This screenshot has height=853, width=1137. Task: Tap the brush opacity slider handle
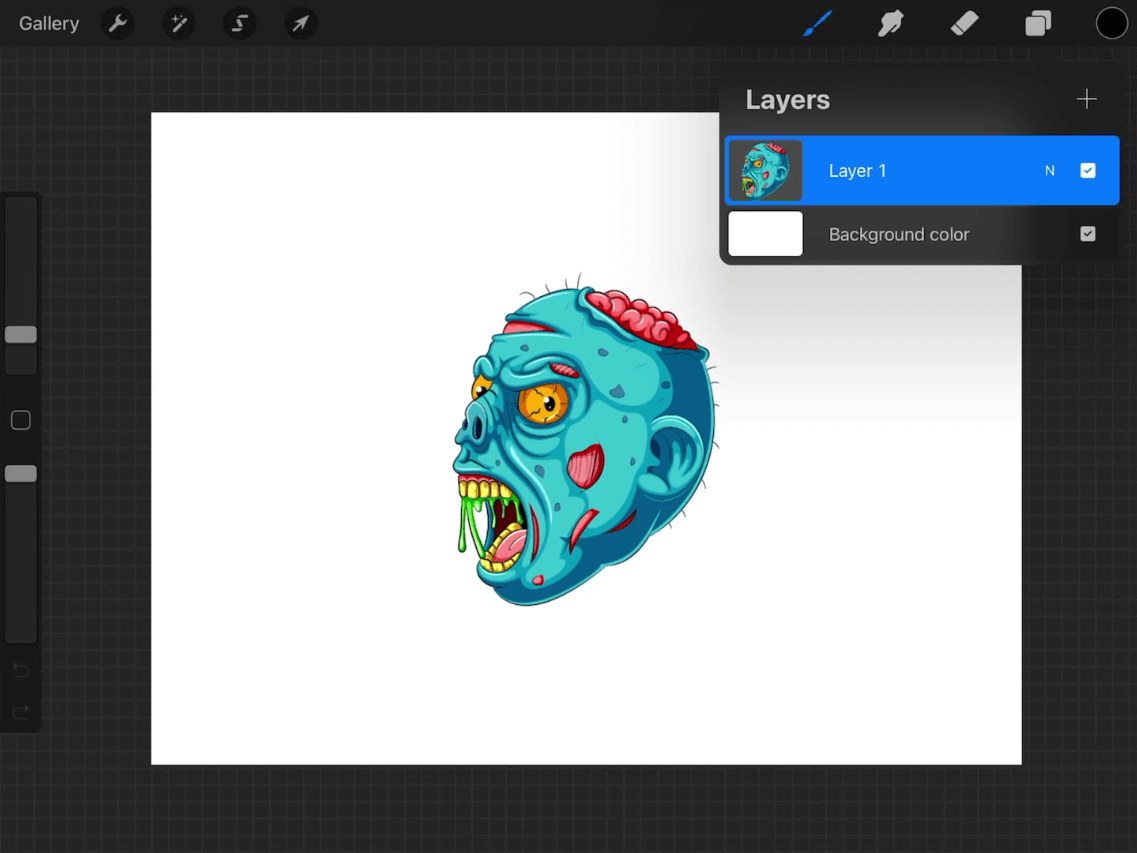[x=21, y=474]
